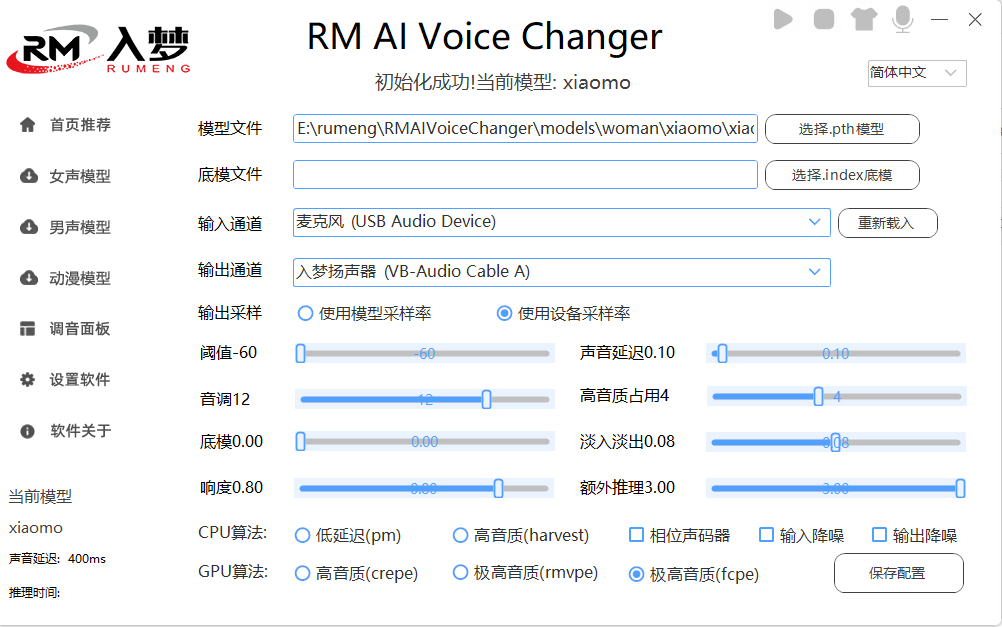Open 设置软件 page
This screenshot has height=627, width=1002.
80,380
